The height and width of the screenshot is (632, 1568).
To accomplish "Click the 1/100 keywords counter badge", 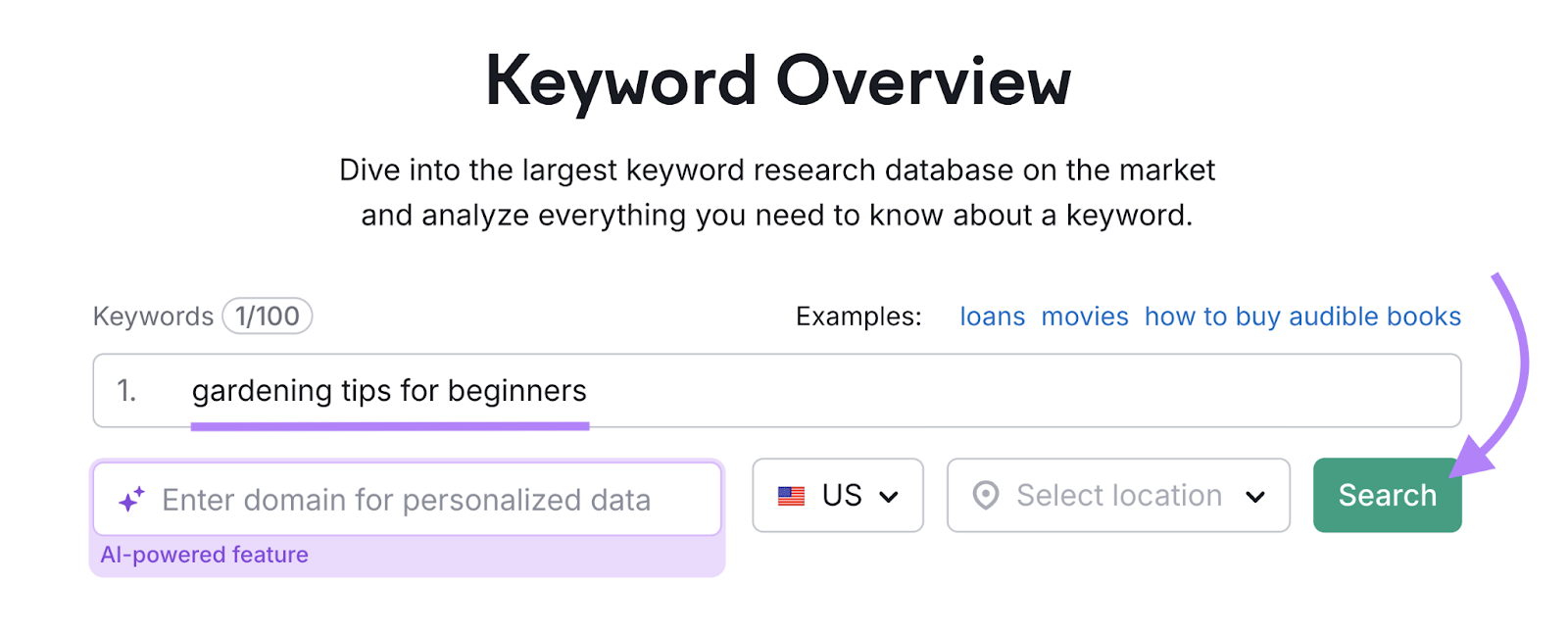I will (x=268, y=316).
